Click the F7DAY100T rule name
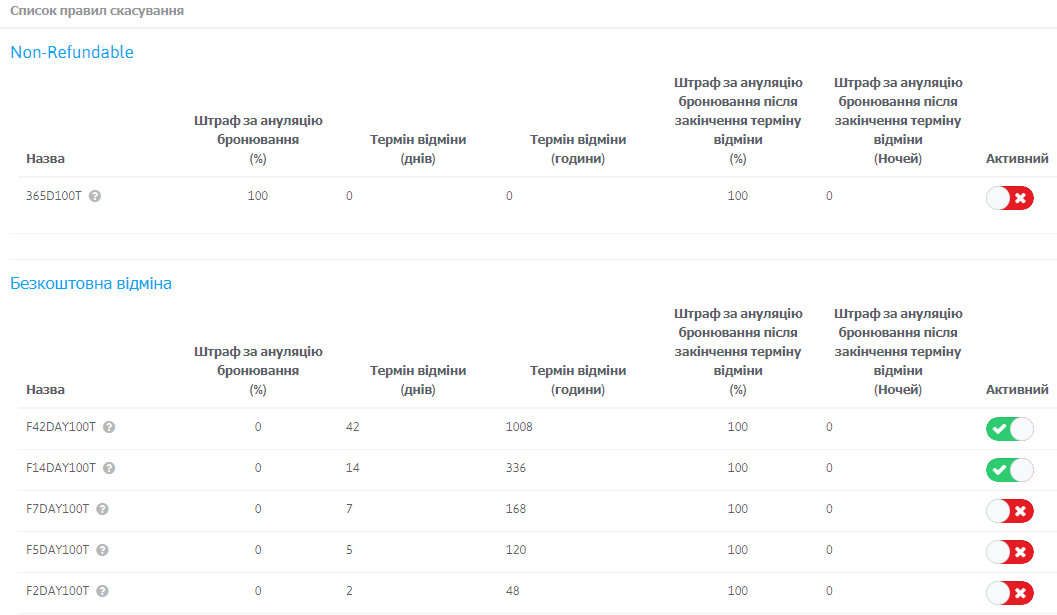 point(58,509)
